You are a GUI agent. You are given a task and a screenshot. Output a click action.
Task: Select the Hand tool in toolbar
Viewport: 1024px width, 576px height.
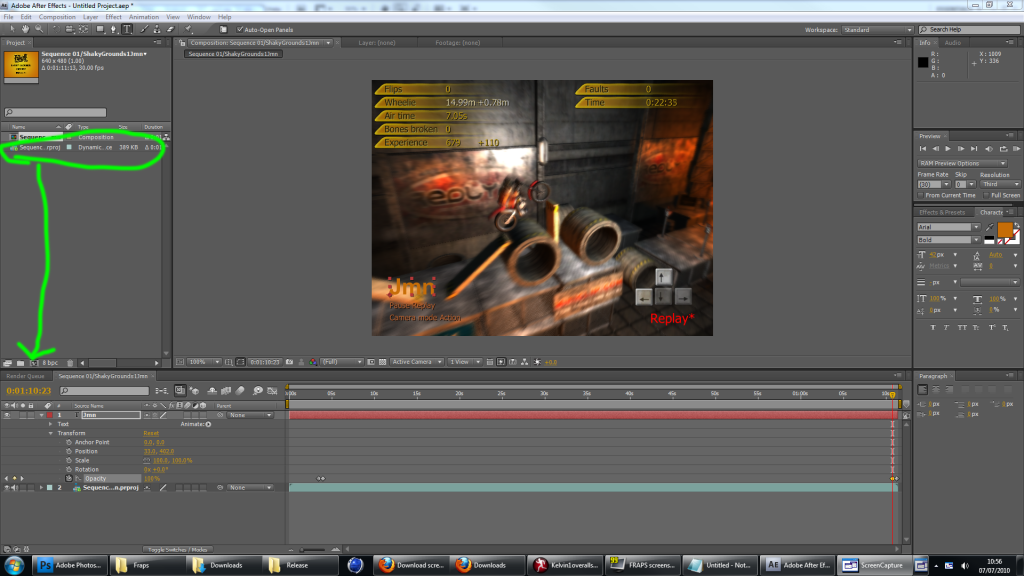click(x=25, y=29)
